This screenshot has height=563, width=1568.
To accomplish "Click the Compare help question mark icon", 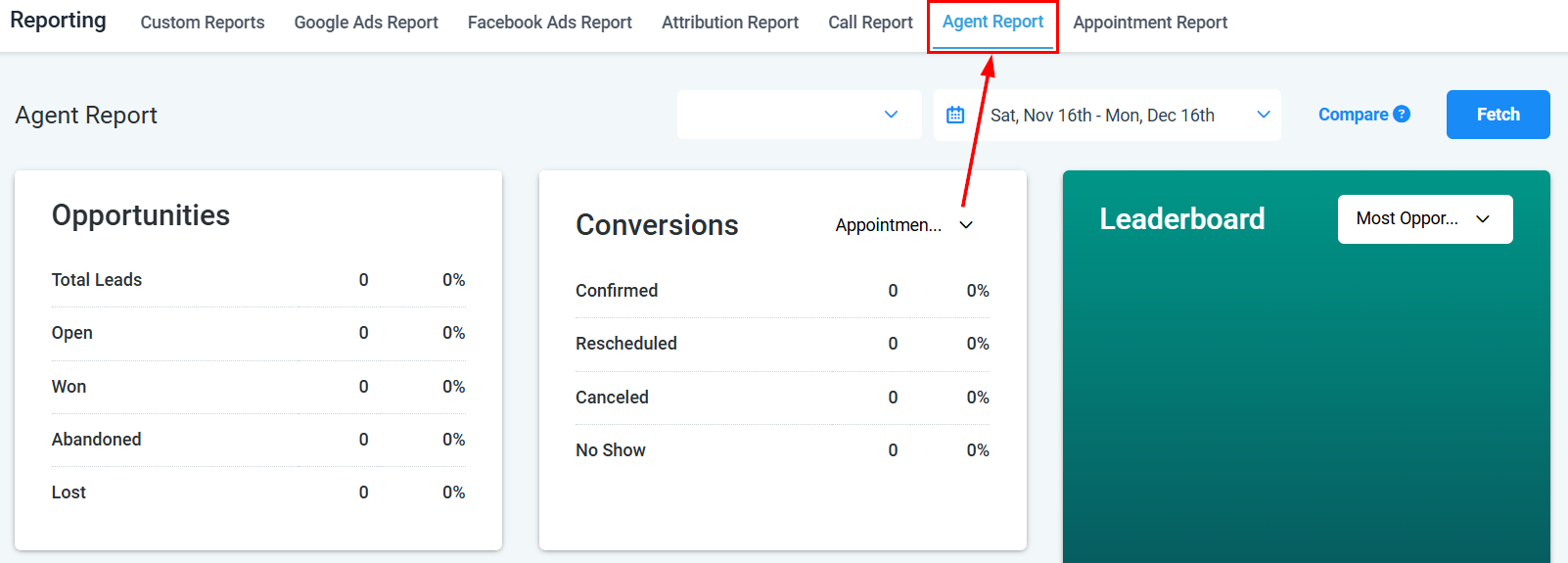I will 1402,114.
